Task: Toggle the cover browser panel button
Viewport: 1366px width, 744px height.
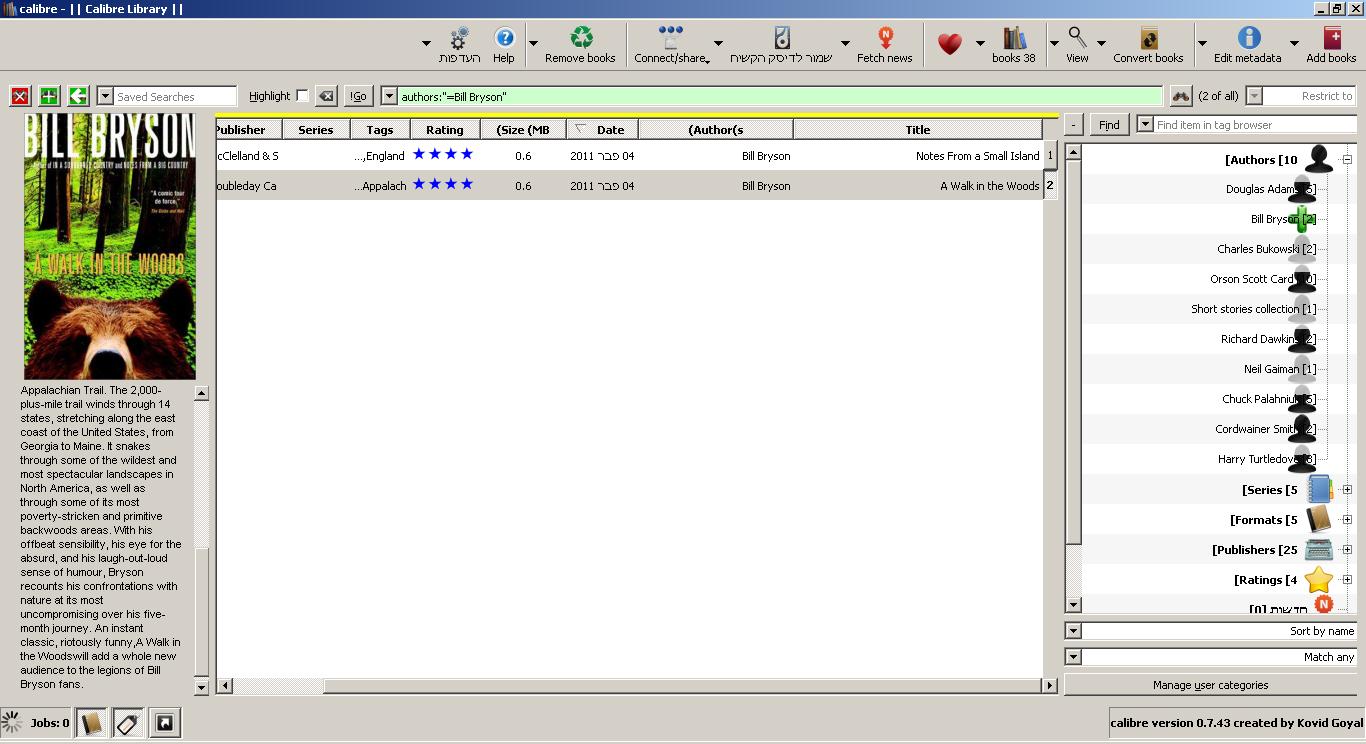Action: tap(165, 722)
